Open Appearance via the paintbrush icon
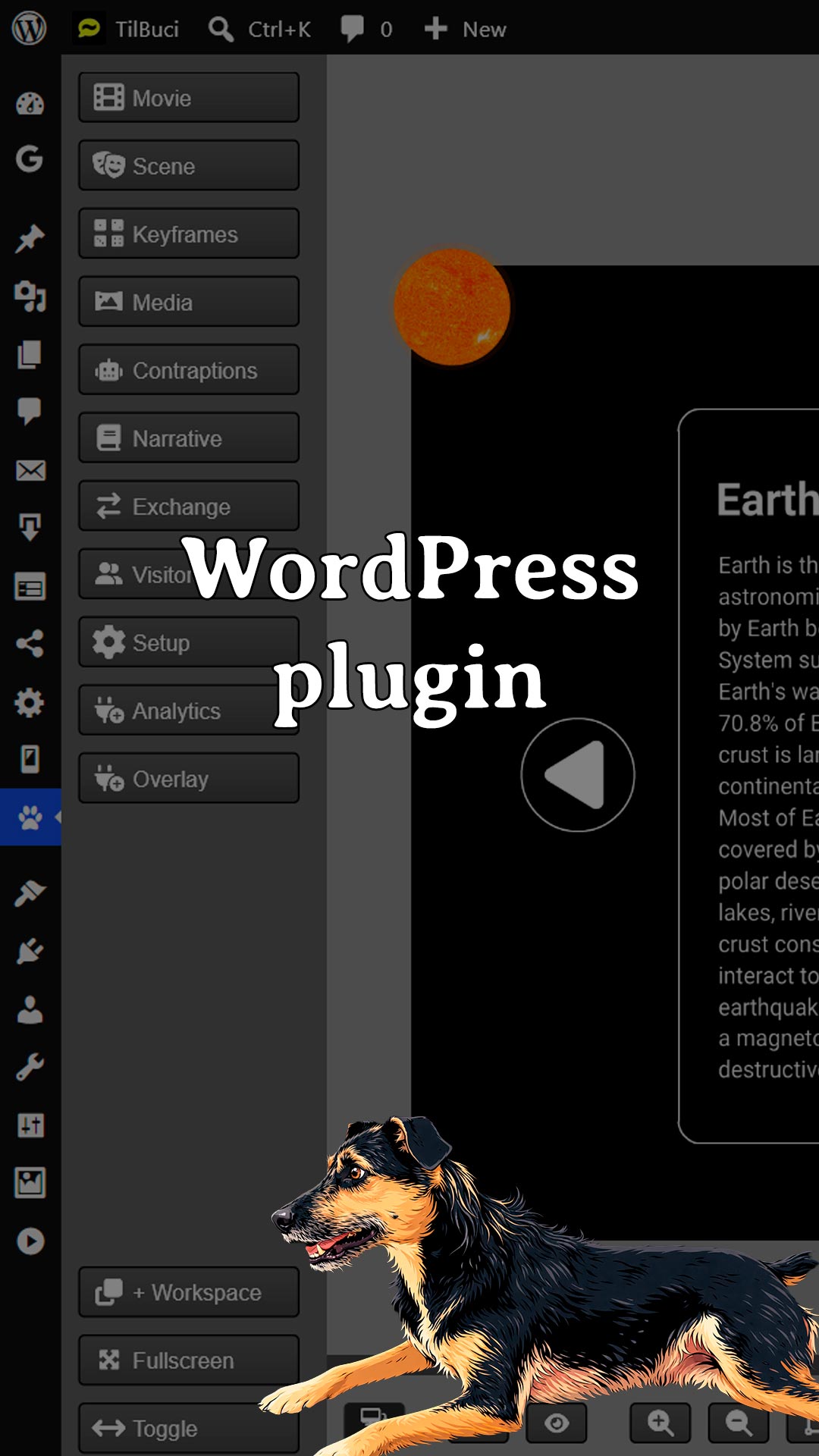819x1456 pixels. tap(30, 893)
